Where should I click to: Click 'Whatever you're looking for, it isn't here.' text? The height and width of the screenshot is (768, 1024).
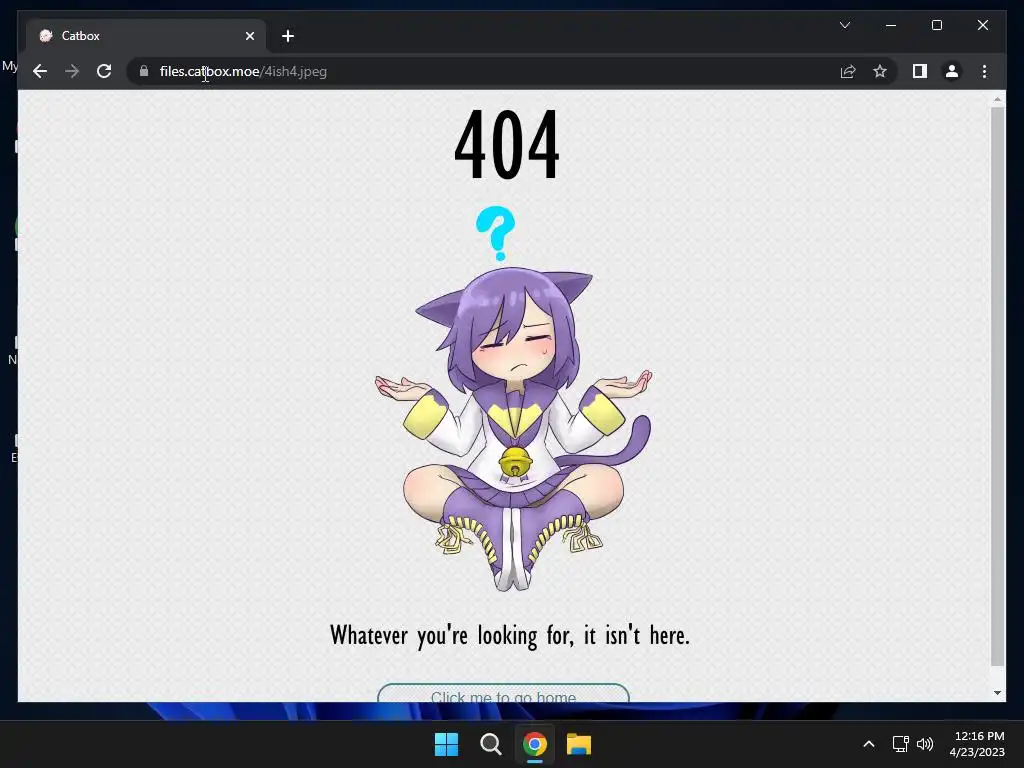tap(510, 635)
